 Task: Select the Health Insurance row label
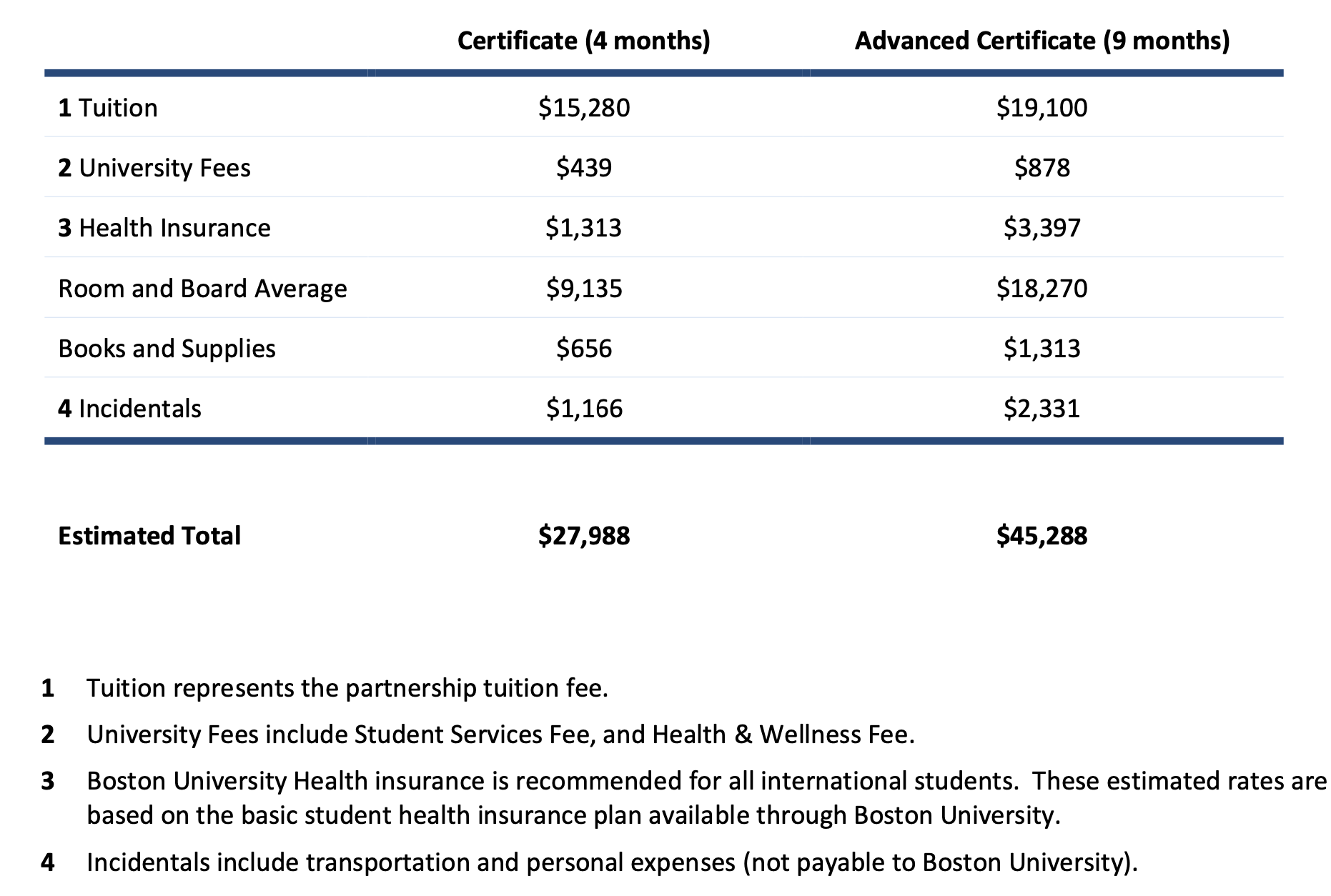pos(164,228)
